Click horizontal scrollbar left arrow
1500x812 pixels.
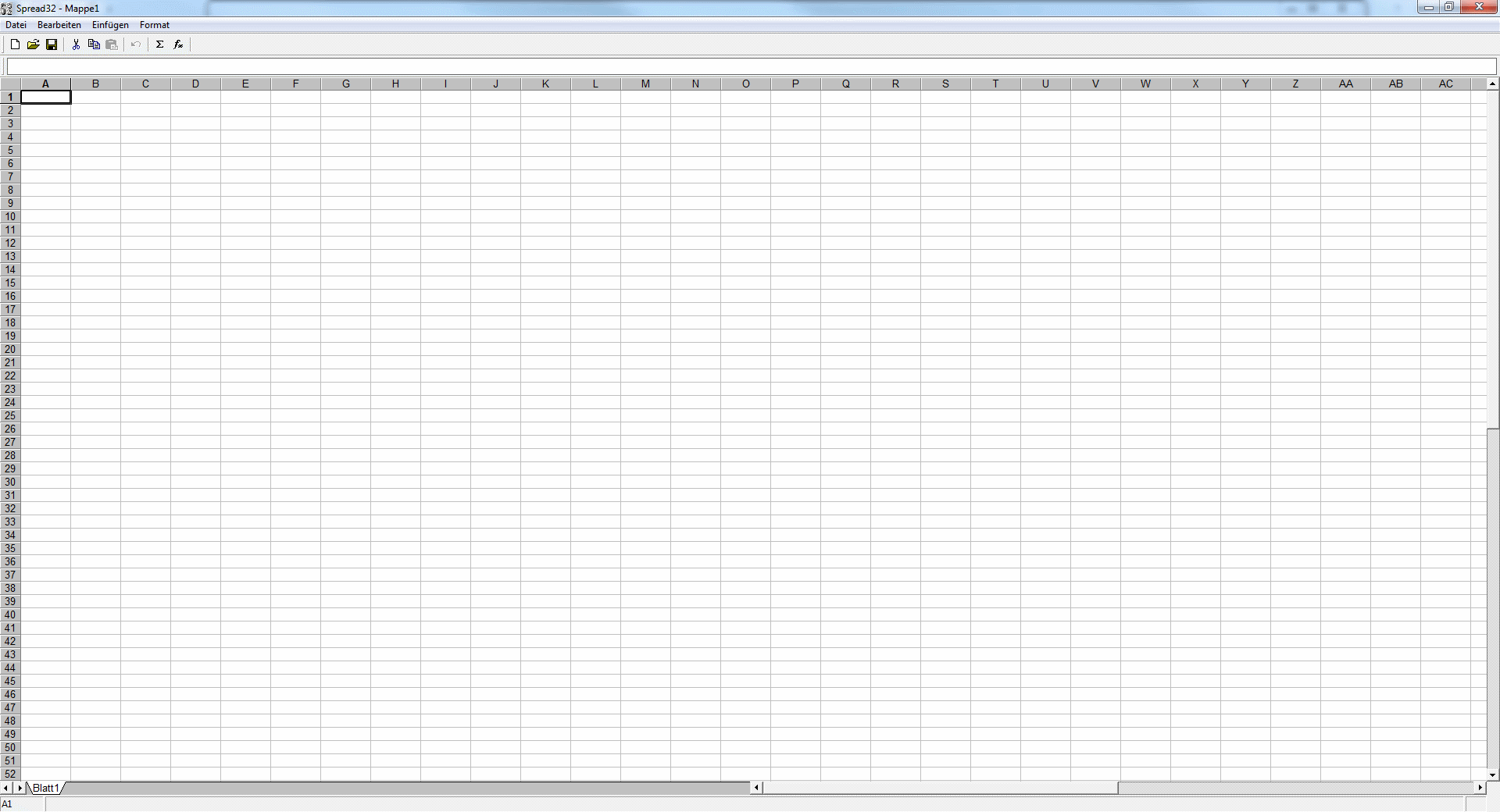[x=756, y=788]
